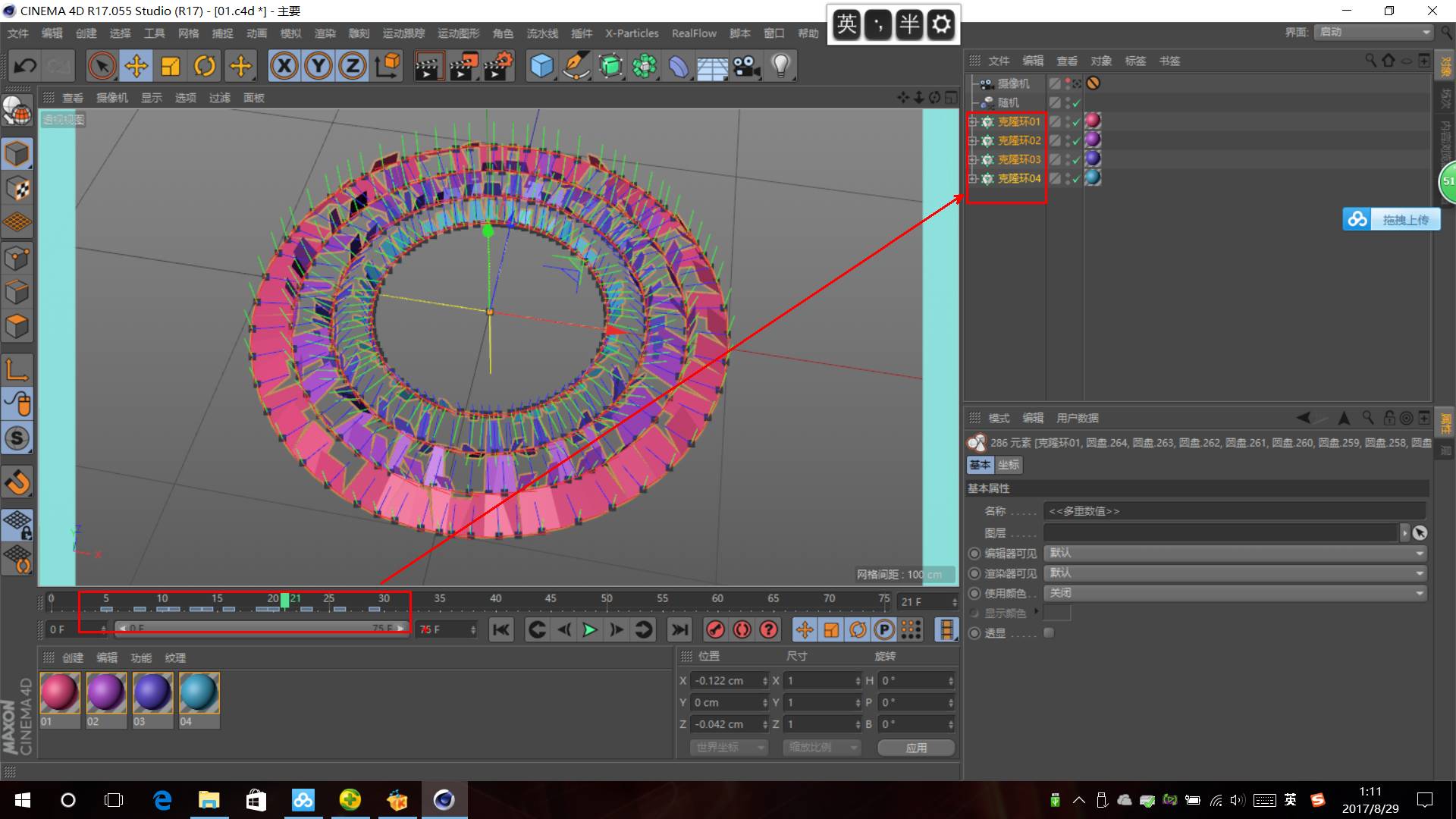Viewport: 1456px width, 819px height.
Task: Click the Record Active Objects keyframe button
Action: click(715, 629)
